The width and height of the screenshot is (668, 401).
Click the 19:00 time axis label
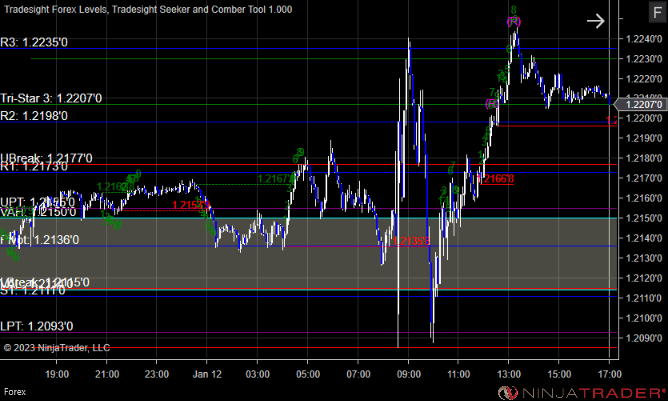pyautogui.click(x=57, y=374)
